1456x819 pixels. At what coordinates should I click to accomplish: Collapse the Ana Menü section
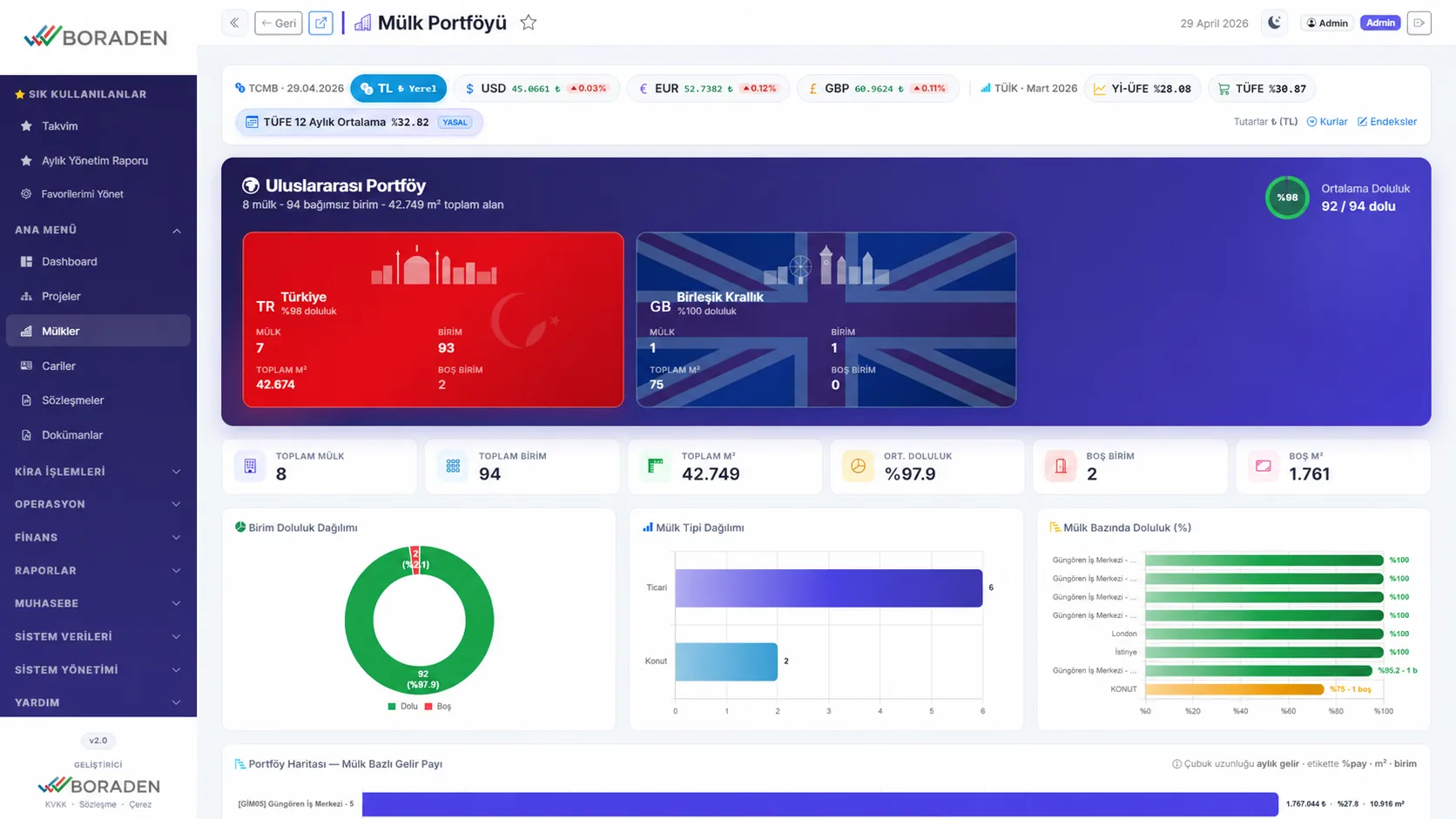pos(98,230)
